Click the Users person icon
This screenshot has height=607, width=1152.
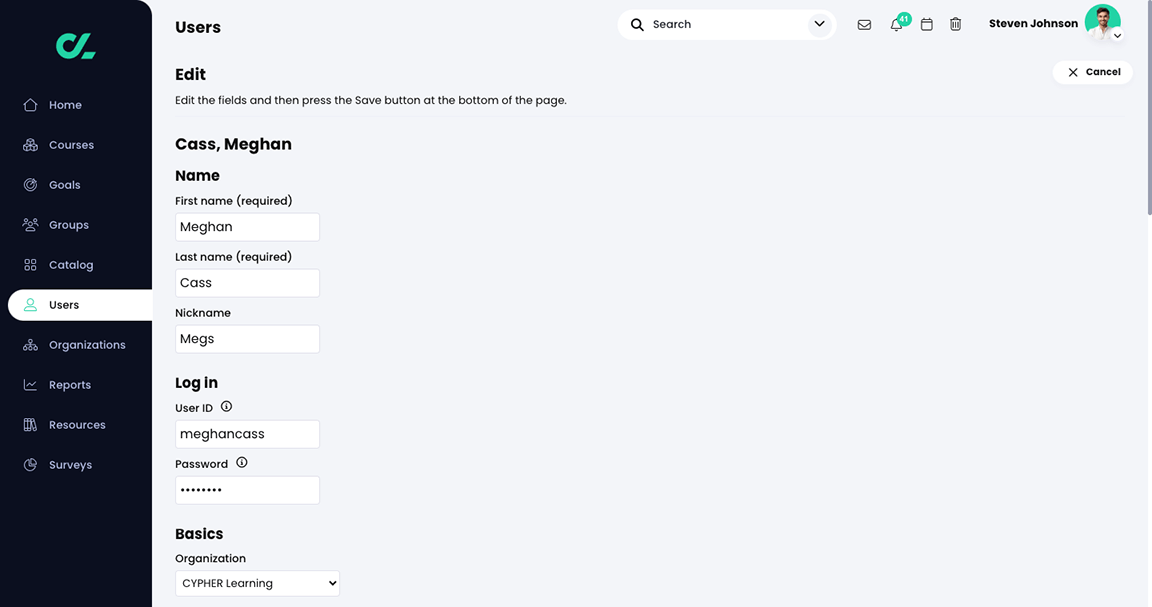pos(30,305)
